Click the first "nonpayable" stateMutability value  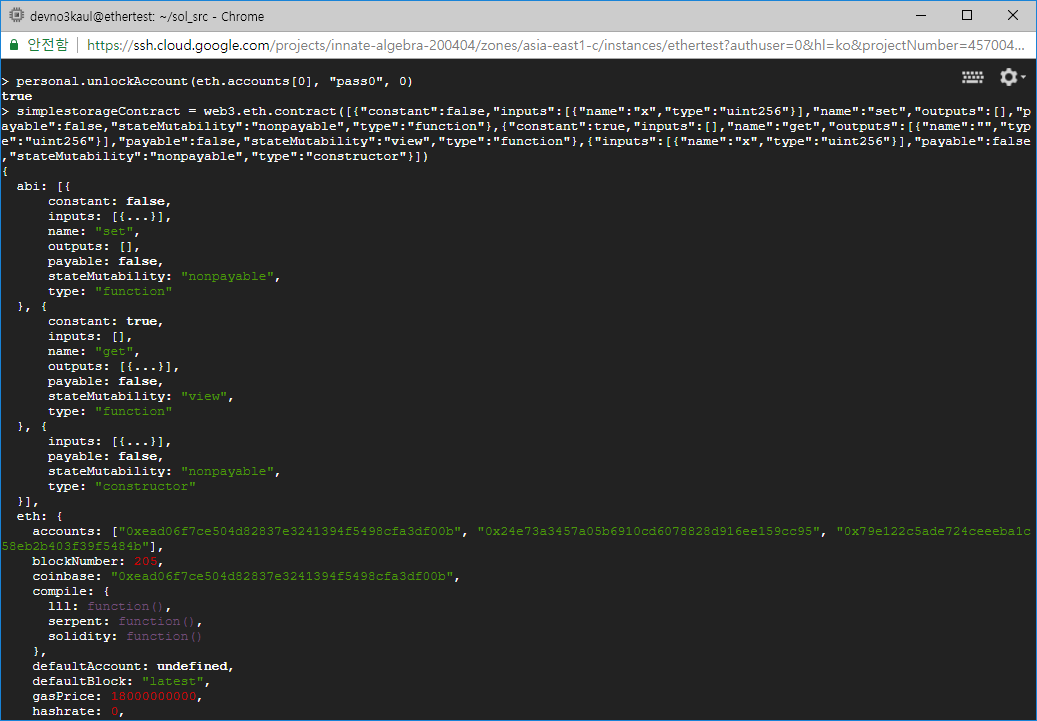228,276
